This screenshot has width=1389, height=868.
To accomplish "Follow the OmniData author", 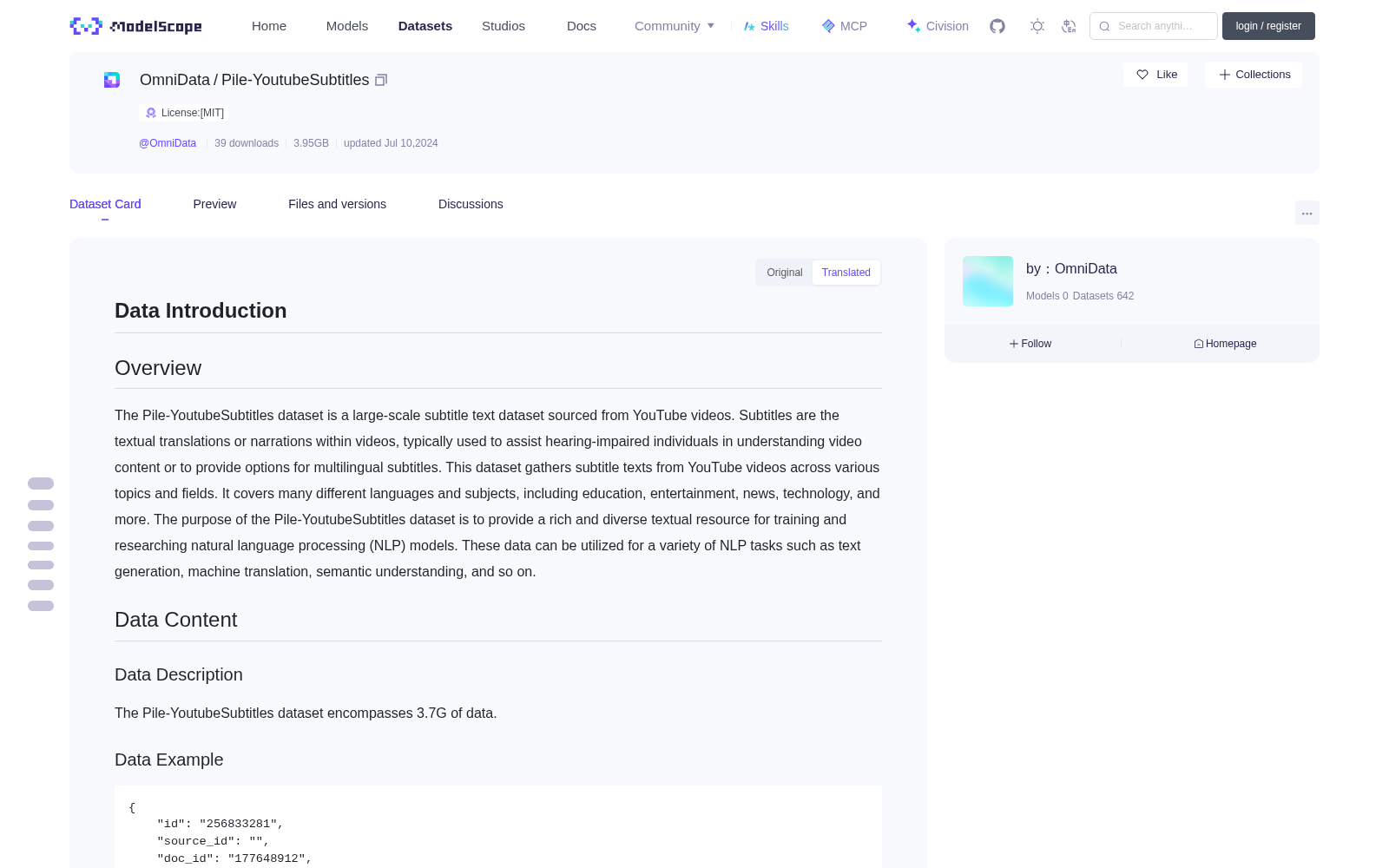I will [1030, 344].
